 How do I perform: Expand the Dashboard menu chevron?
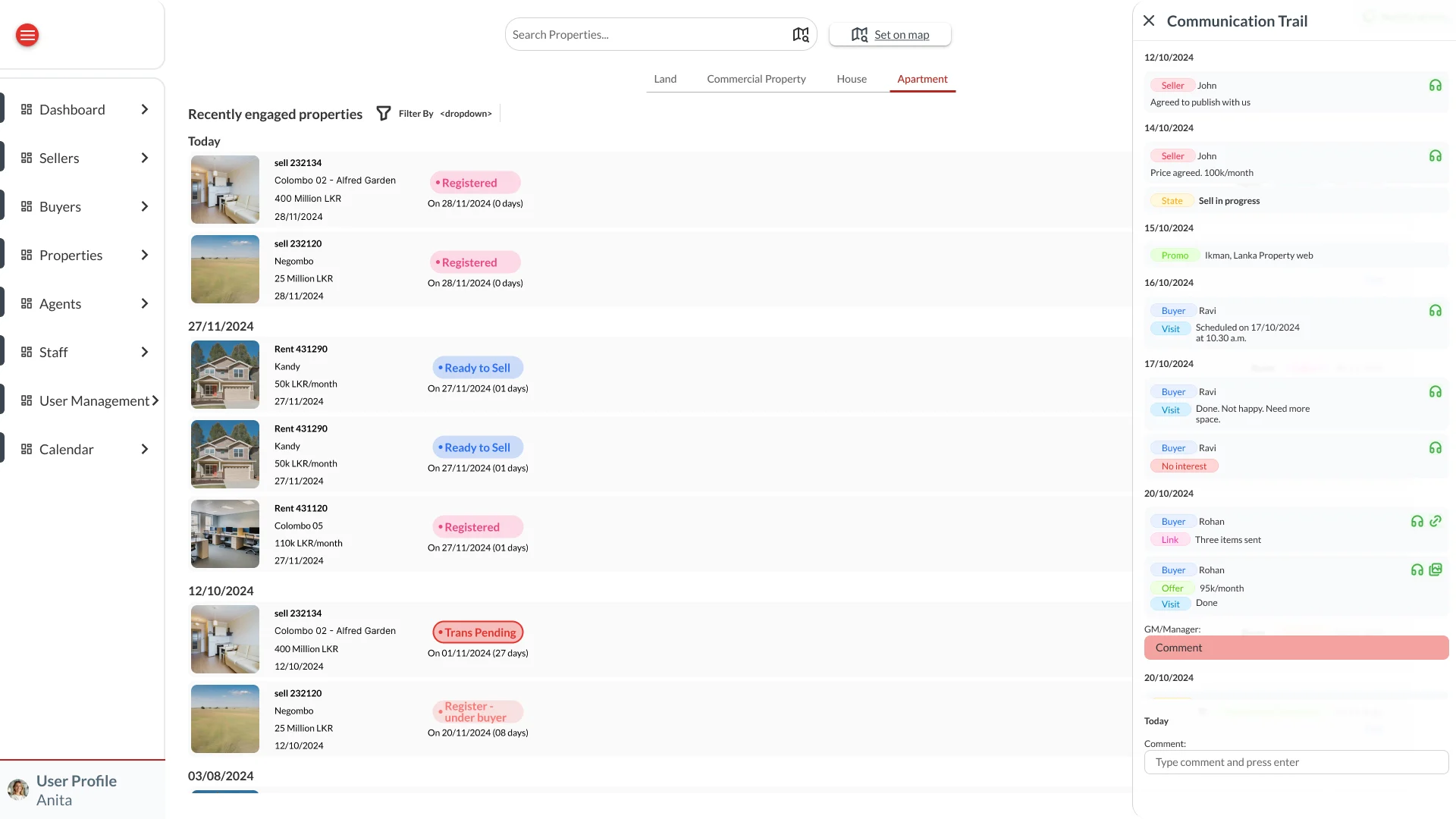pos(145,110)
